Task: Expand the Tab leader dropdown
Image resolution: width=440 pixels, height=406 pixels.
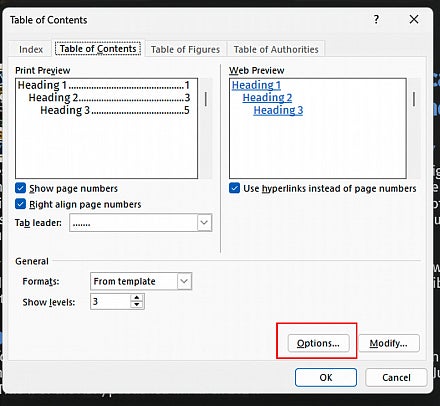Action: 204,222
